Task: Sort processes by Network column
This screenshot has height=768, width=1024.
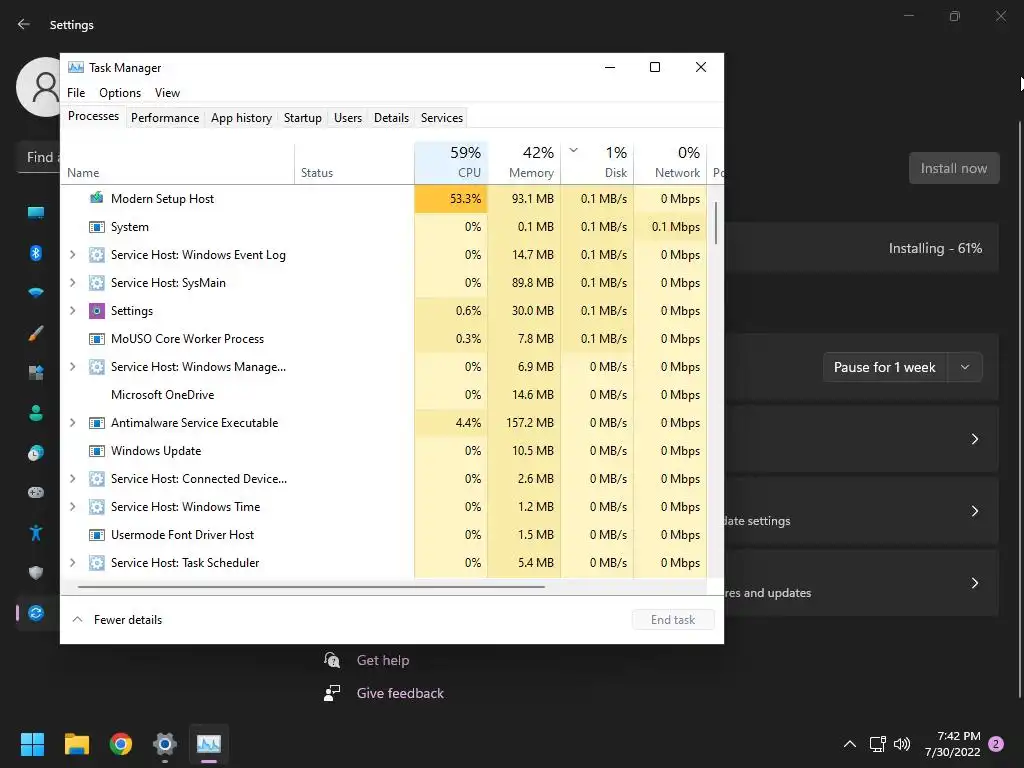Action: click(x=670, y=163)
